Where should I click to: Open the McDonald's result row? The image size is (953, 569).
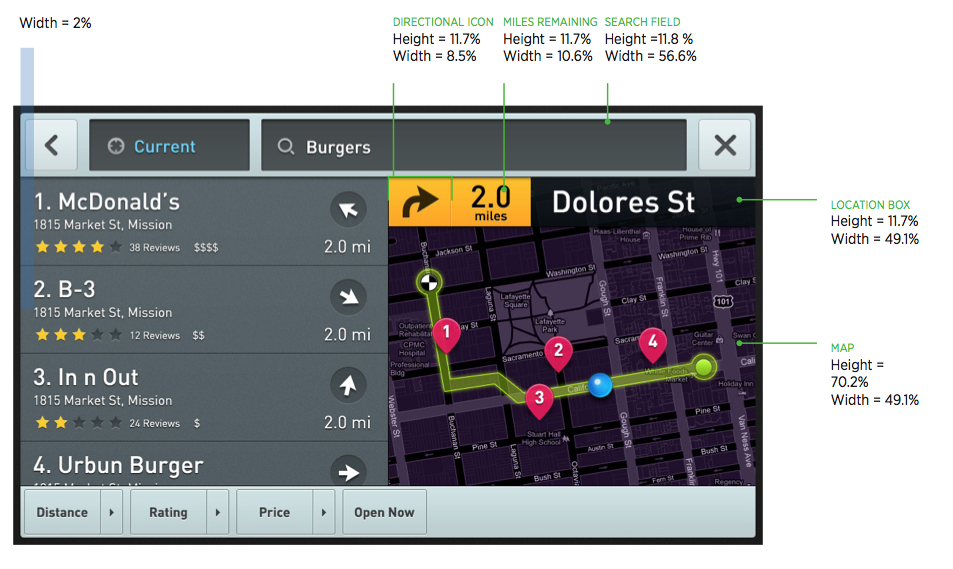click(x=204, y=222)
